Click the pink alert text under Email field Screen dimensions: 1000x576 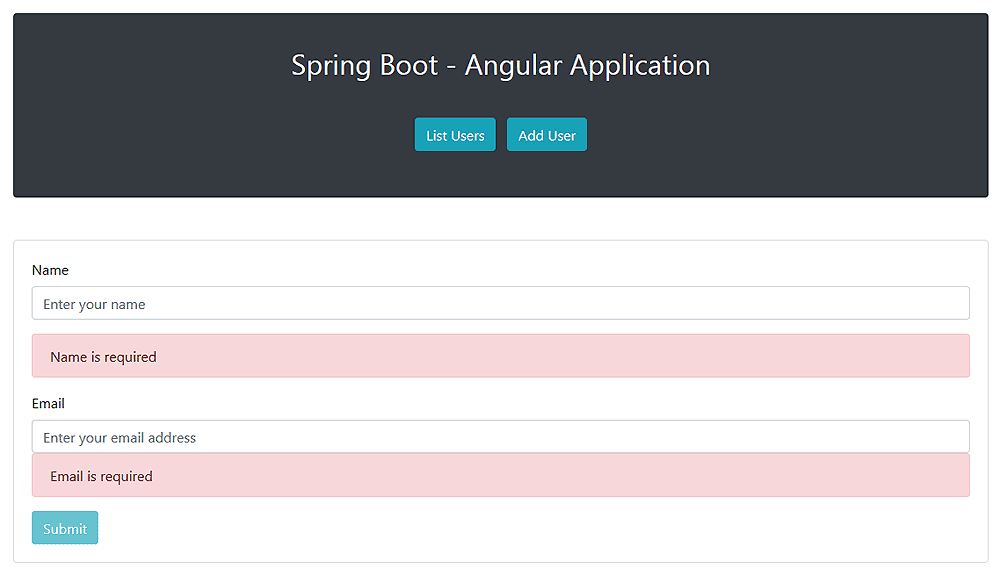pos(101,477)
